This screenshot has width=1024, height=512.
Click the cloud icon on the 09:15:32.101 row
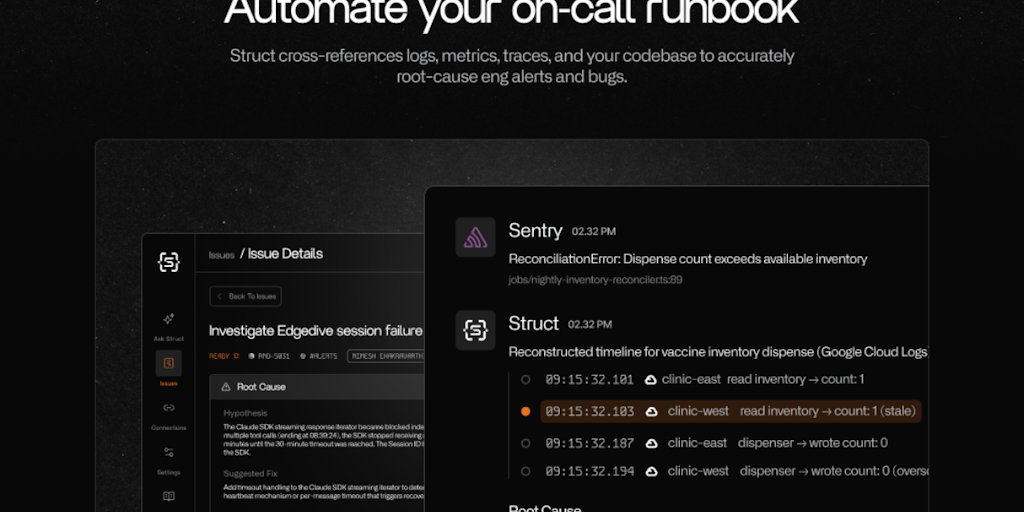(650, 379)
